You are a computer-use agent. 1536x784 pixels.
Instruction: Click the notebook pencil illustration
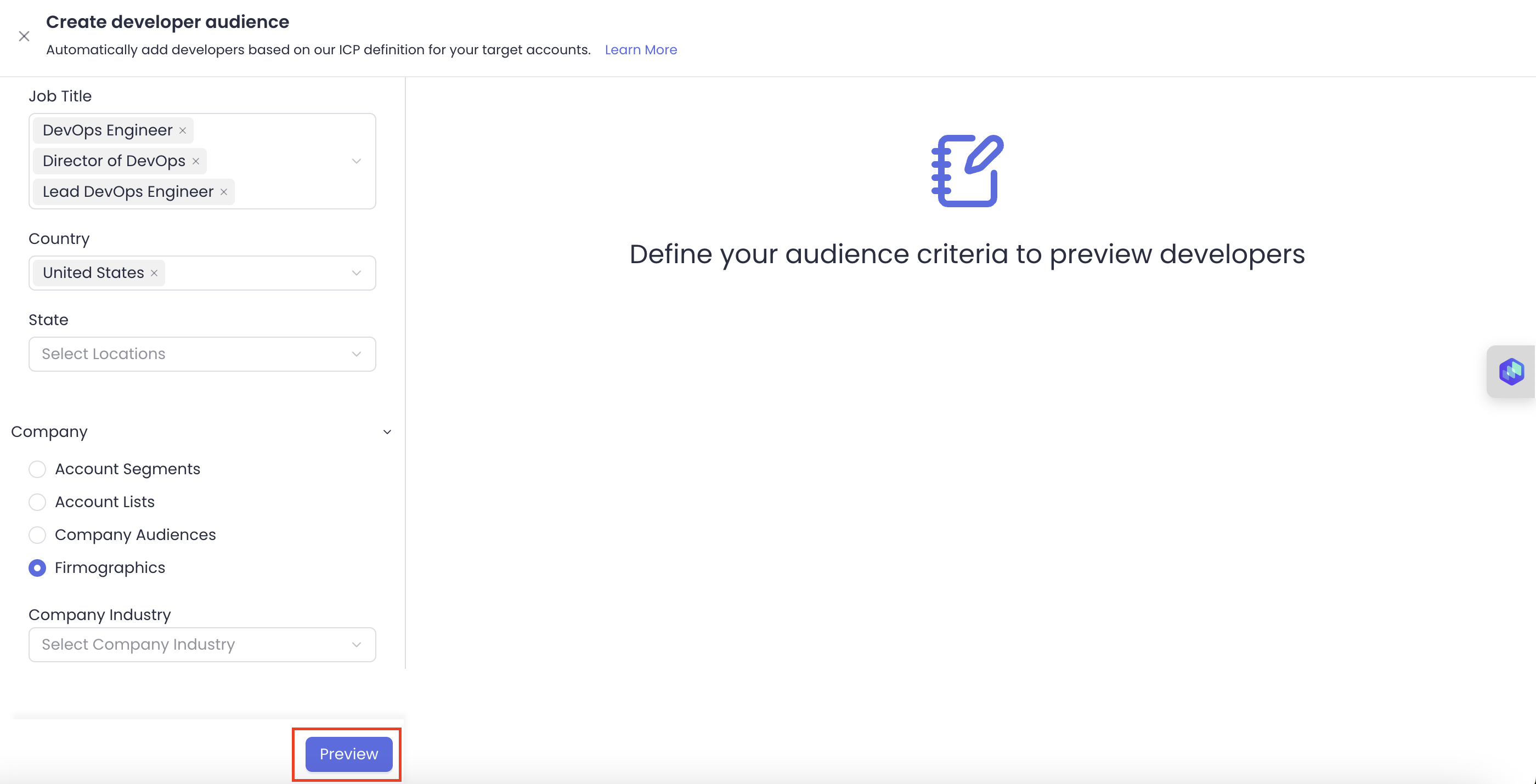point(967,171)
